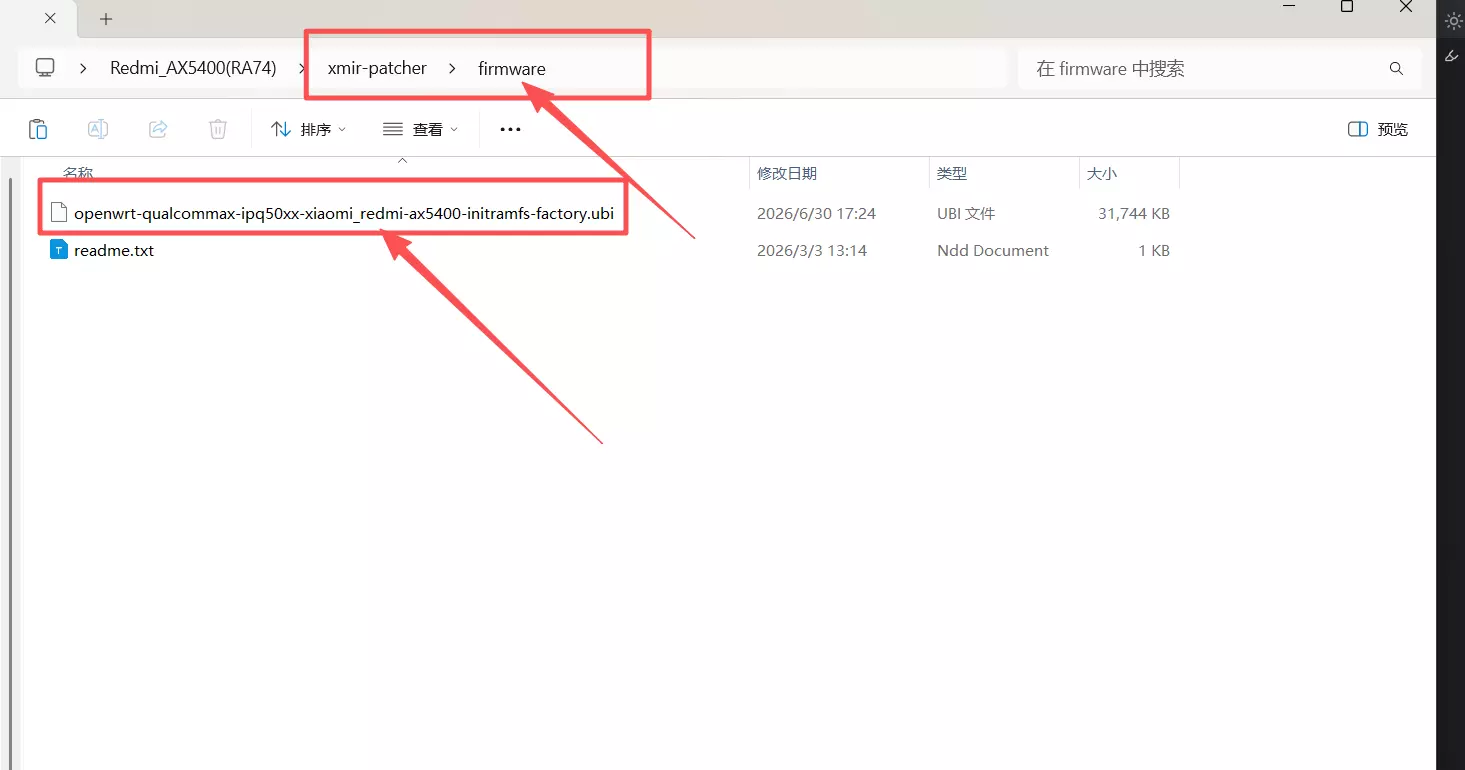Click the Rename toolbar icon
The height and width of the screenshot is (770, 1465).
(x=98, y=129)
